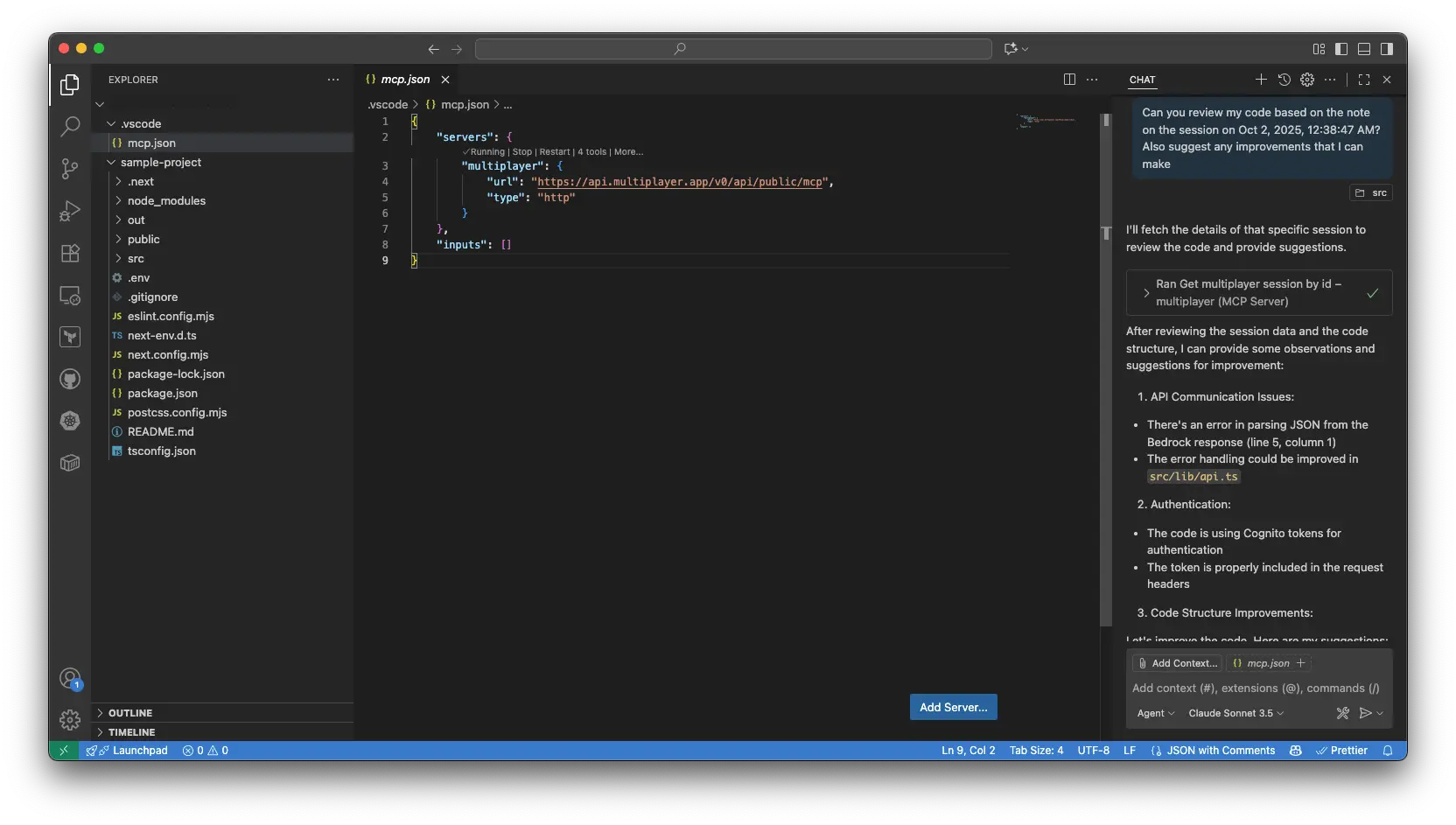
Task: Open the Source Control view
Action: pos(69,169)
